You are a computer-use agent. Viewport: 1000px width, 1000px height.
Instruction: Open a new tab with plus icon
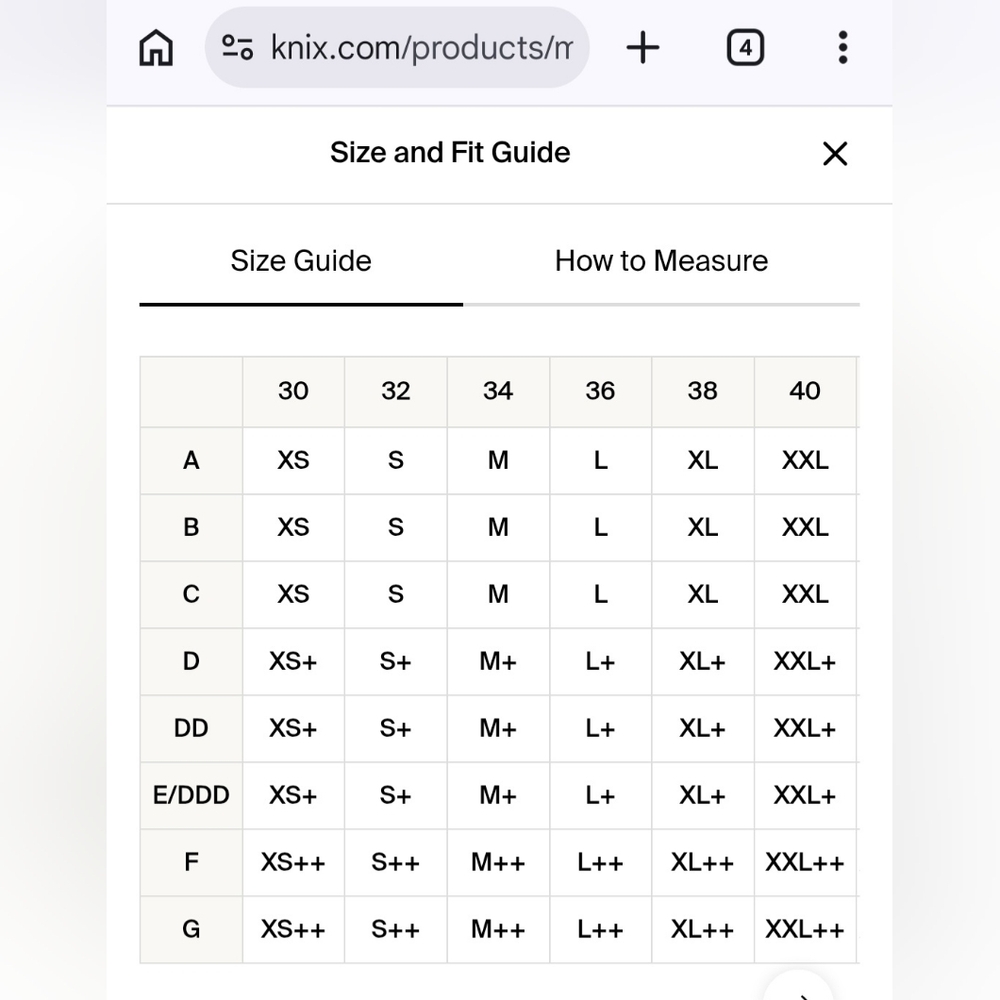[643, 48]
